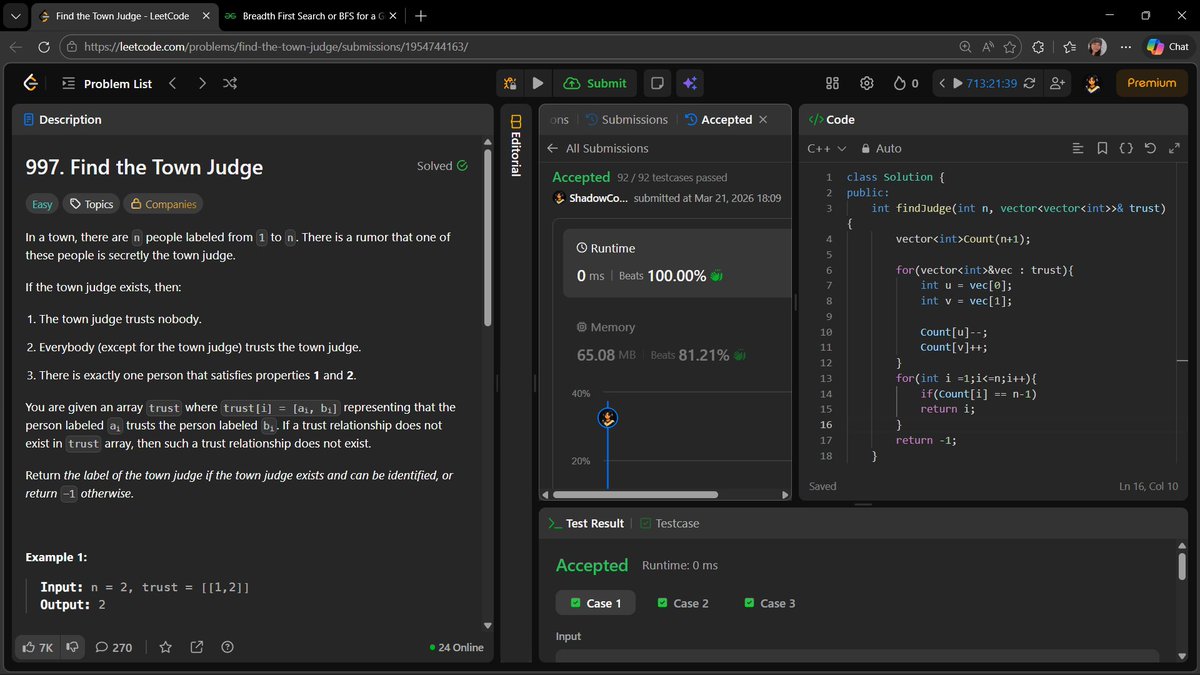Close the Accepted tab
Image resolution: width=1200 pixels, height=675 pixels.
coord(763,119)
